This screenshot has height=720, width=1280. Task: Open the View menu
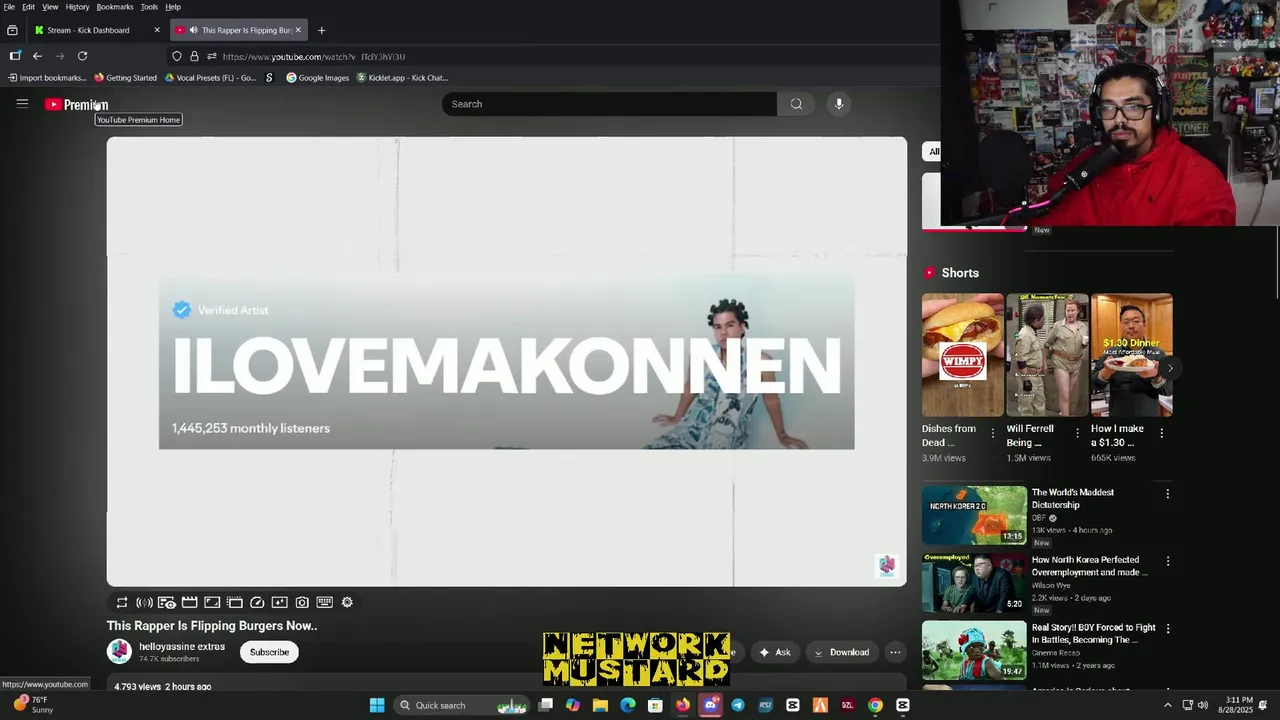tap(50, 7)
